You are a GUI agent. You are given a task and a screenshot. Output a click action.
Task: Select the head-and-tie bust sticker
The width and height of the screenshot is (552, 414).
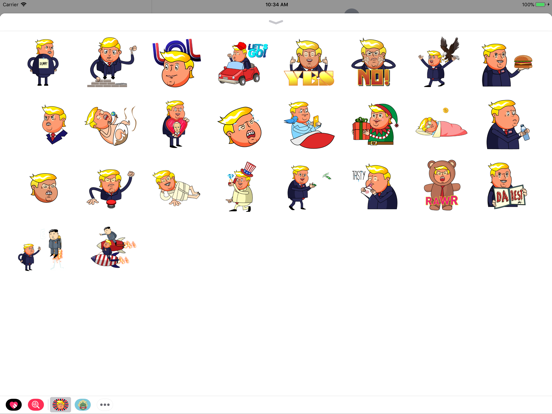(55, 125)
